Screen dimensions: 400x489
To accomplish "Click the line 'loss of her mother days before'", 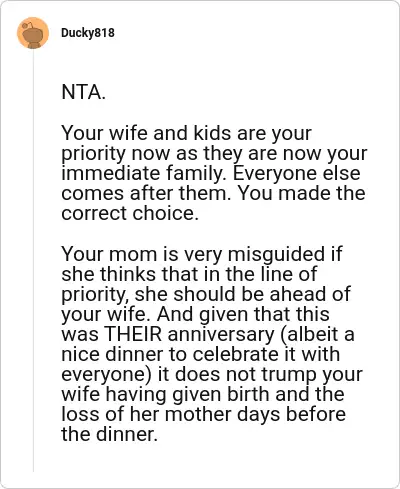I will 203,415.
